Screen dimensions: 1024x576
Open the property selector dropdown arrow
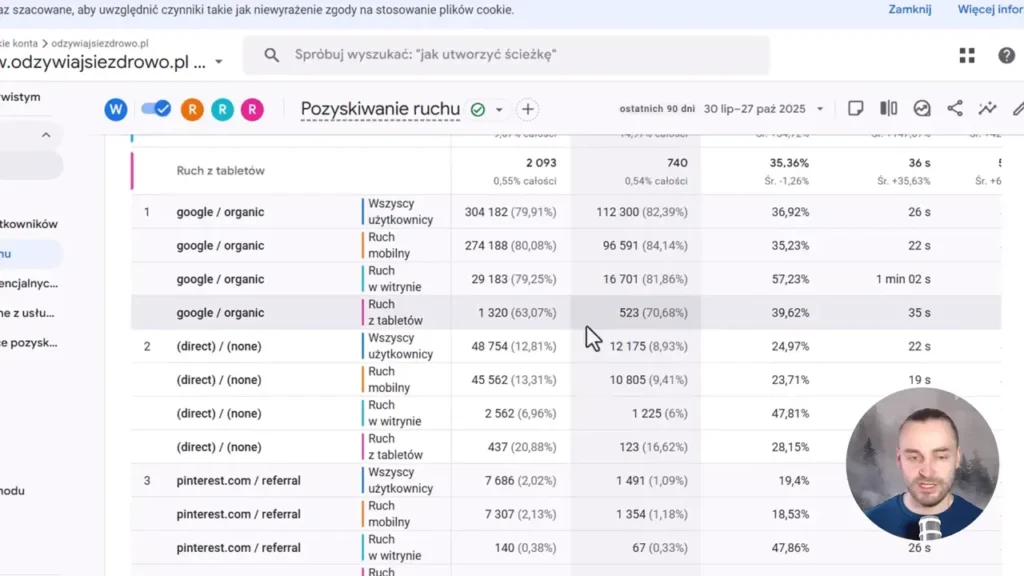219,62
